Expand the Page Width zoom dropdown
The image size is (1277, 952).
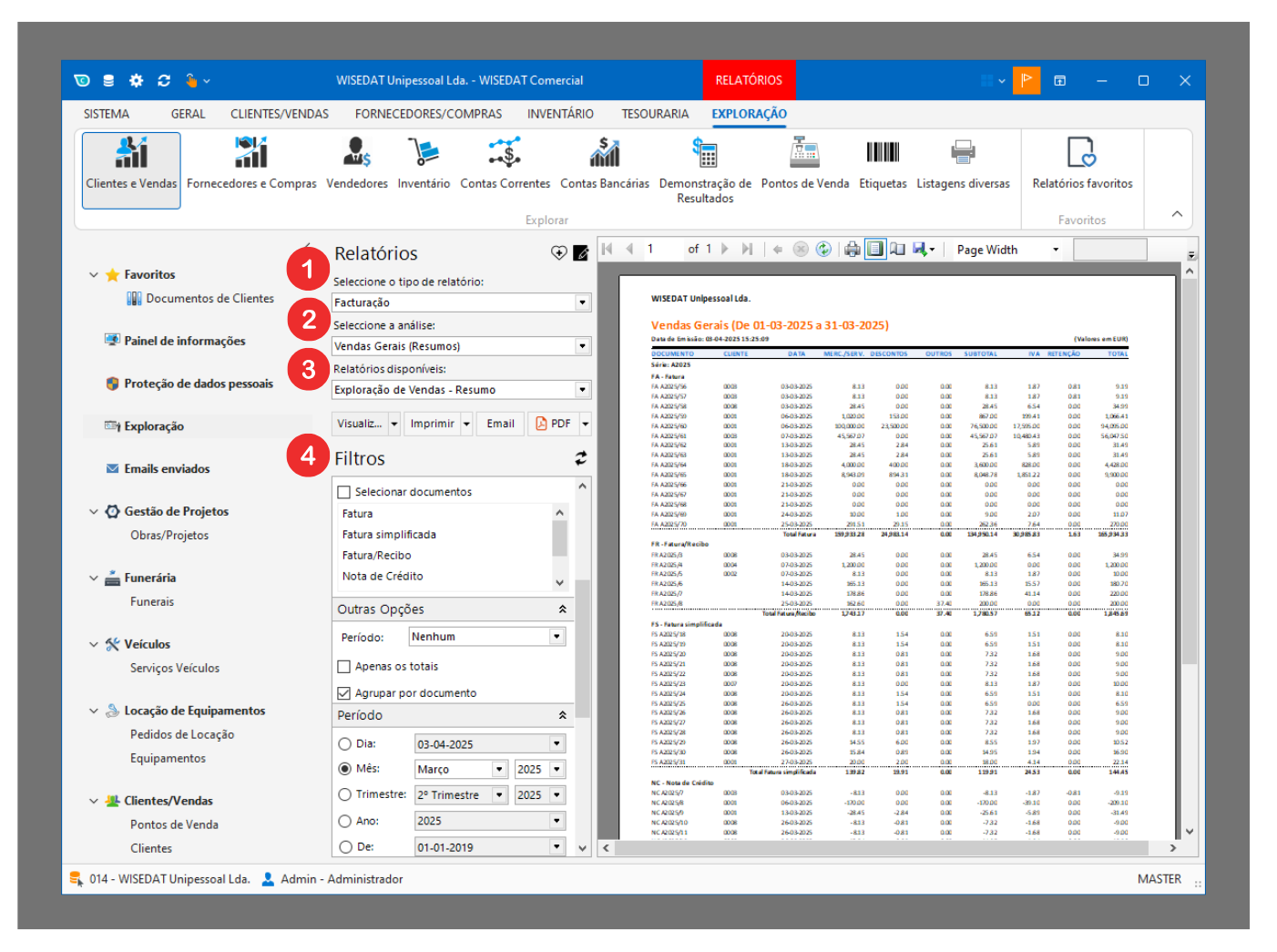[x=1056, y=250]
